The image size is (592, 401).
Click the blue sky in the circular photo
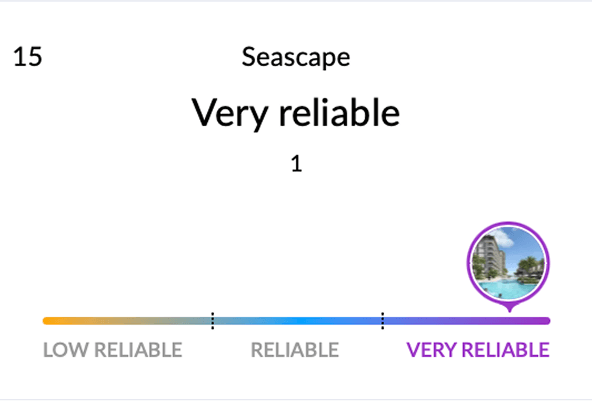(x=523, y=242)
